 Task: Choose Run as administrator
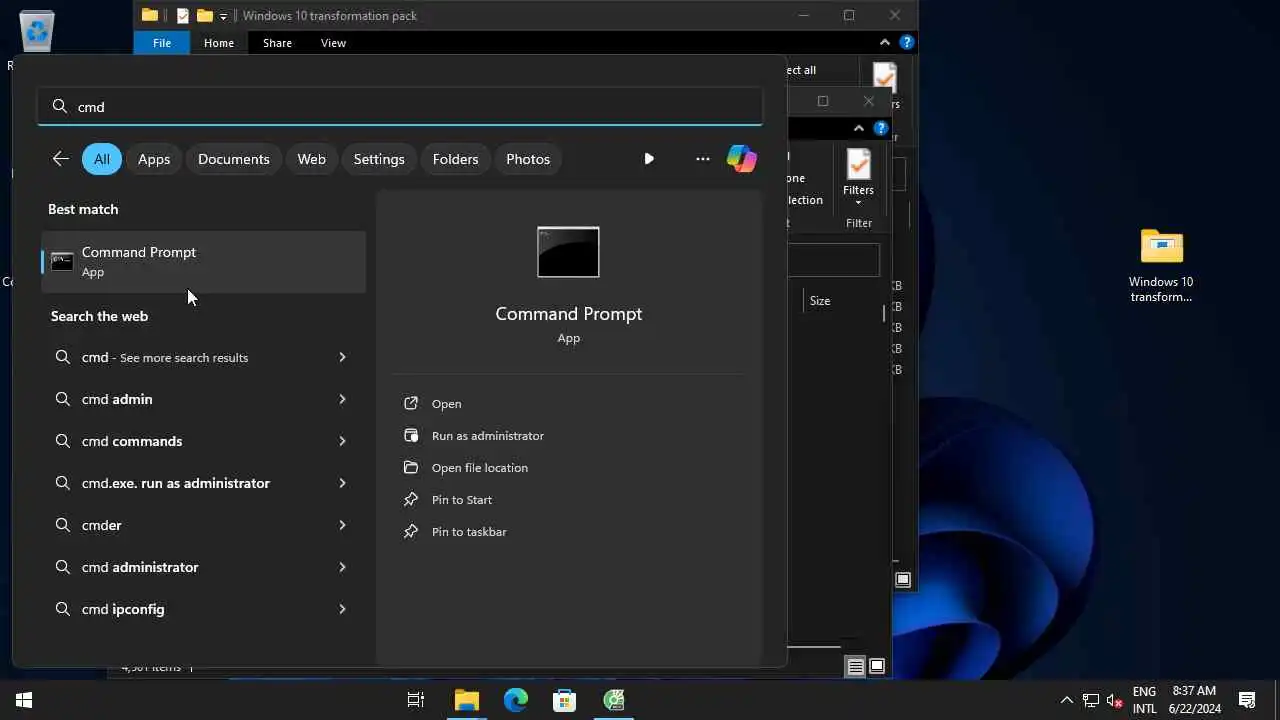tap(488, 436)
